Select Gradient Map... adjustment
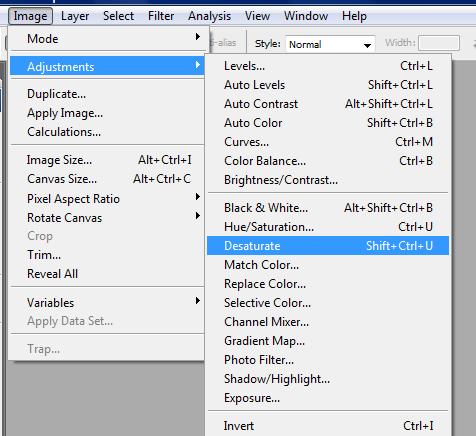Image resolution: width=476 pixels, height=436 pixels. point(328,341)
